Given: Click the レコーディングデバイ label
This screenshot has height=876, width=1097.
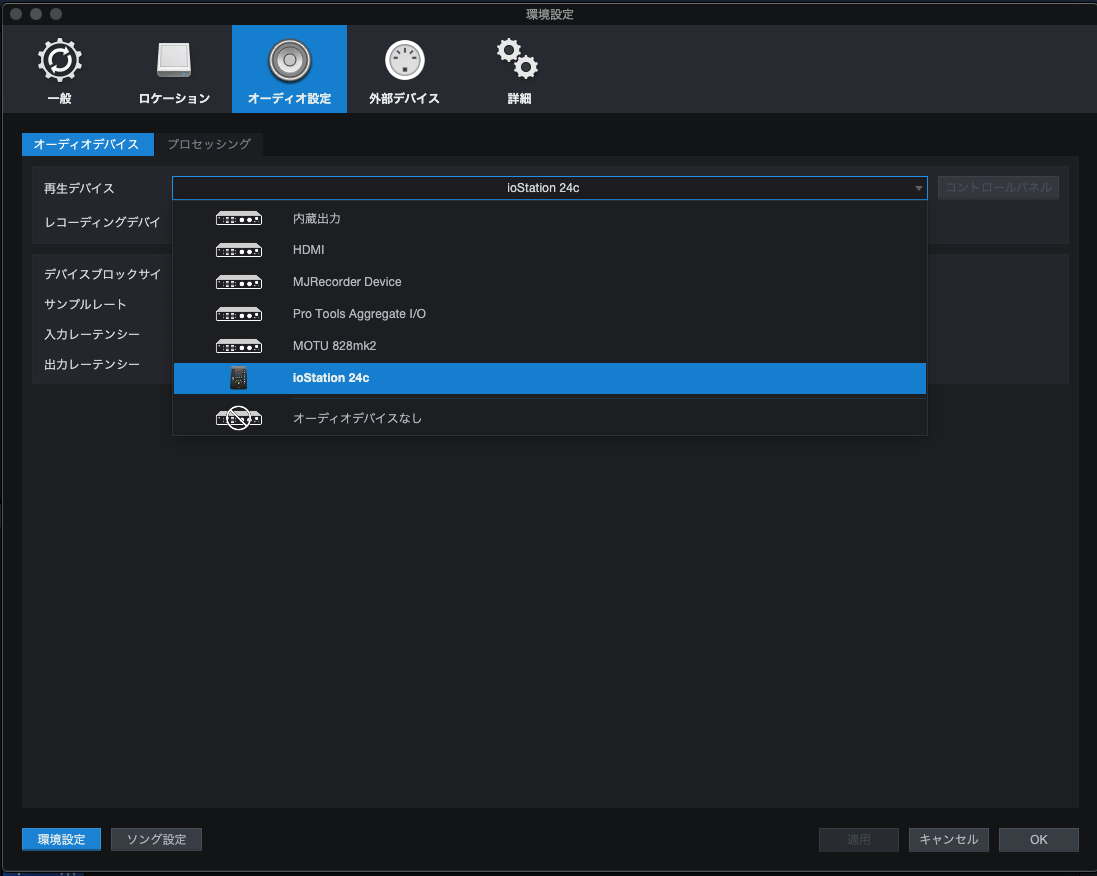Looking at the screenshot, I should (102, 222).
